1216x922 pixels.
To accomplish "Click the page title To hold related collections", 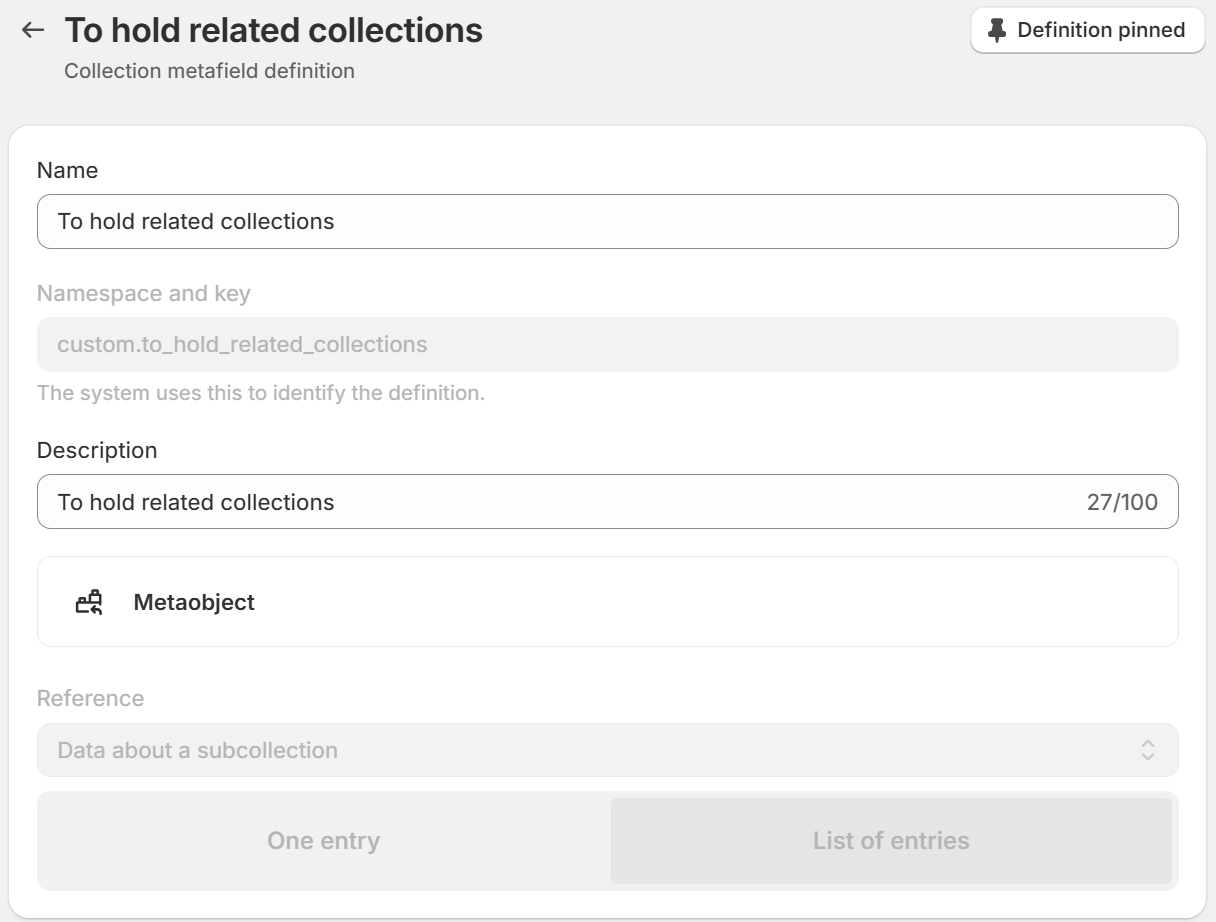I will 274,30.
